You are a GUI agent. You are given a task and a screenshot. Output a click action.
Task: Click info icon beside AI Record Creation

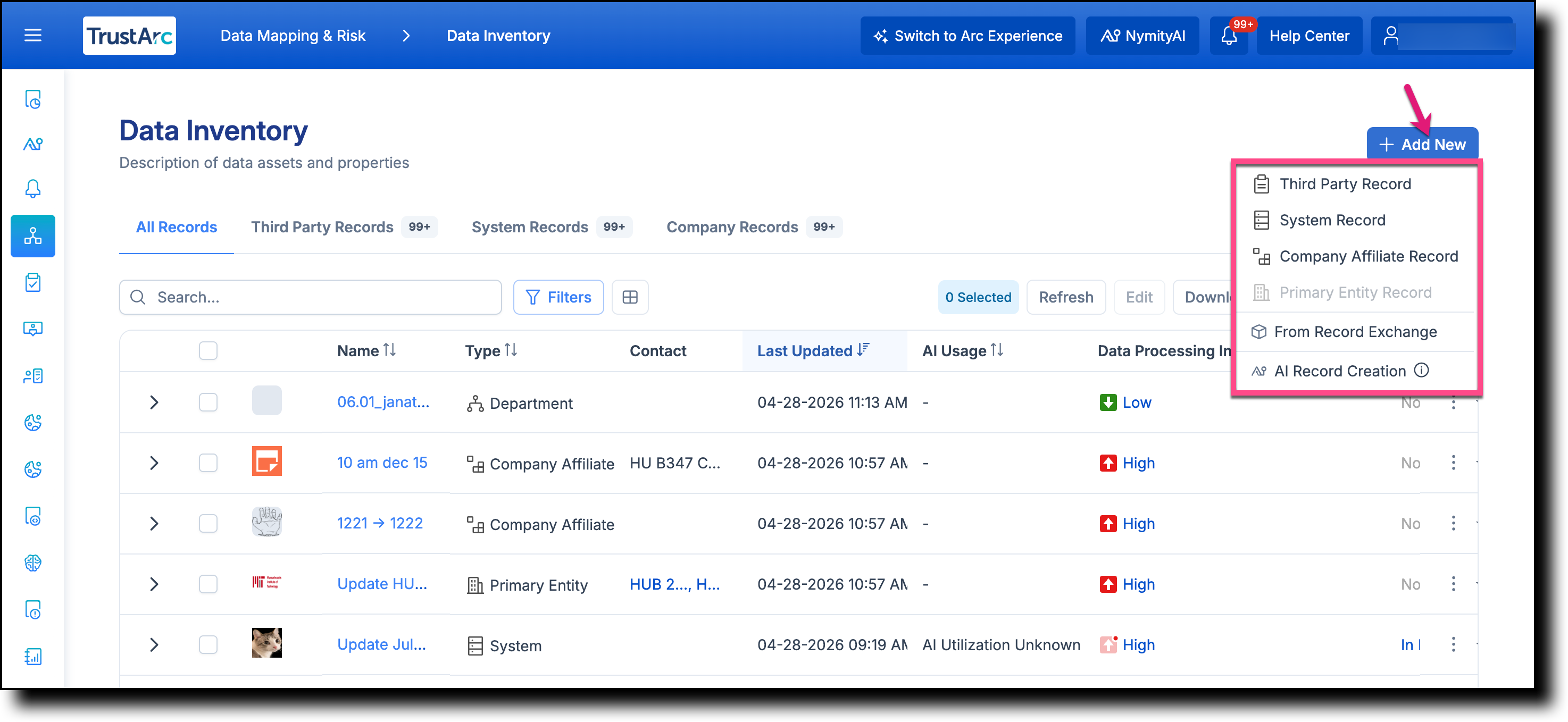click(1422, 371)
